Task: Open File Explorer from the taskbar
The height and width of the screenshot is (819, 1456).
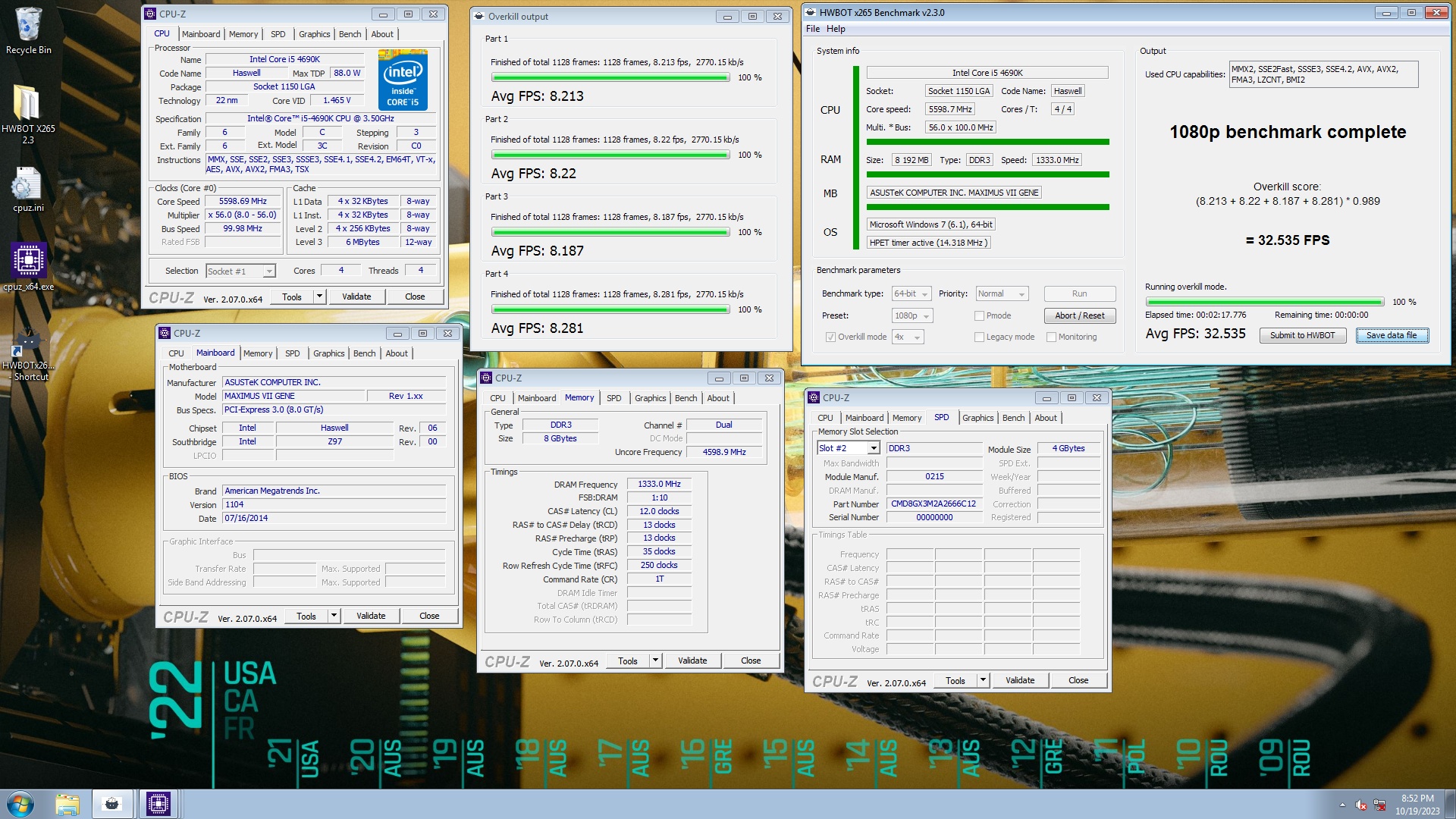Action: click(67, 804)
